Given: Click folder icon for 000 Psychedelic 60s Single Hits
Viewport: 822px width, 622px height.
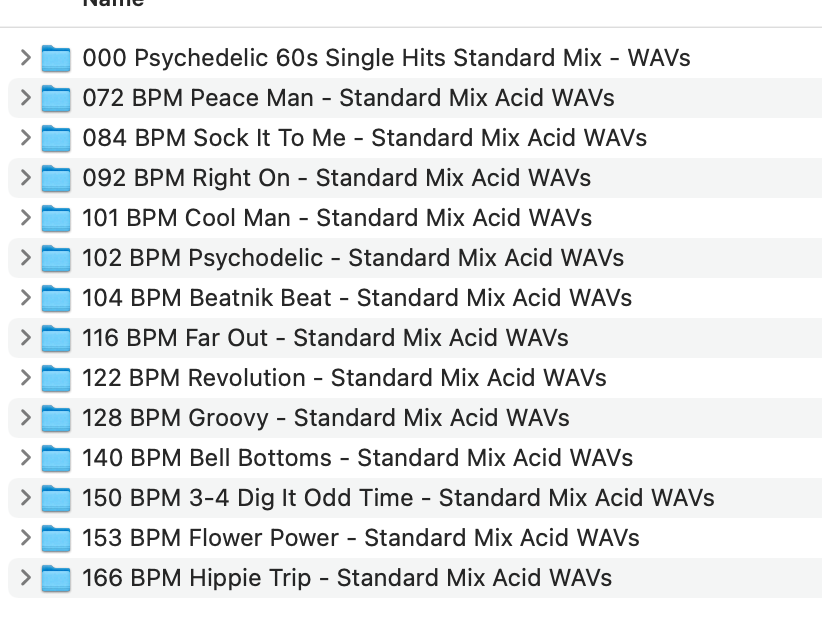Looking at the screenshot, I should (x=56, y=59).
